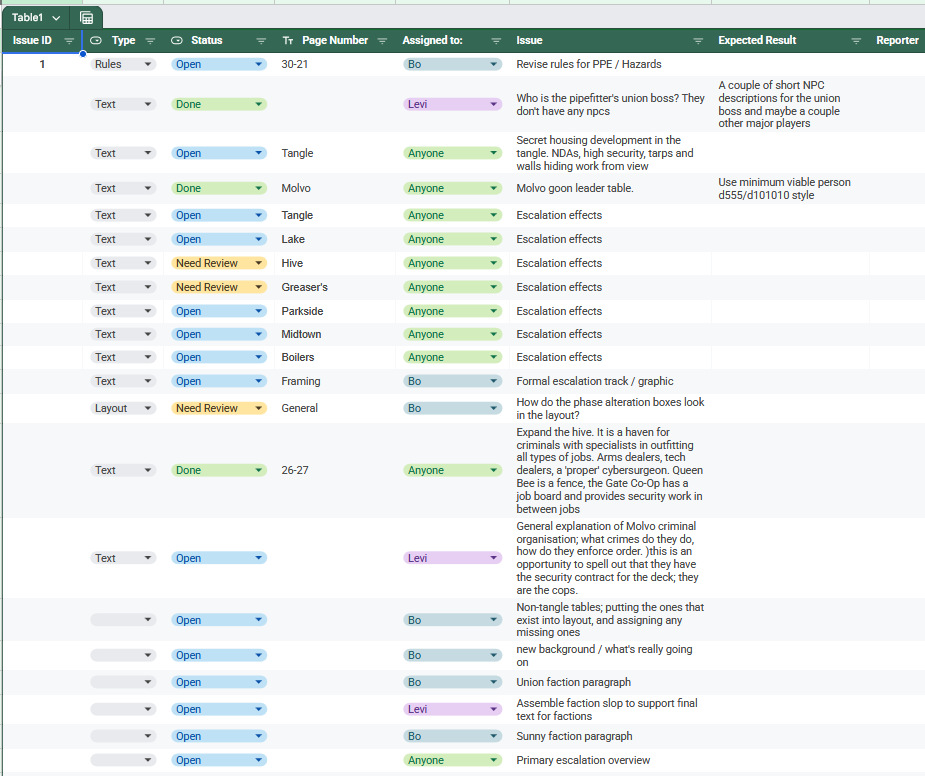Expand the Table1 name dropdown
This screenshot has height=776, width=925.
[x=56, y=18]
